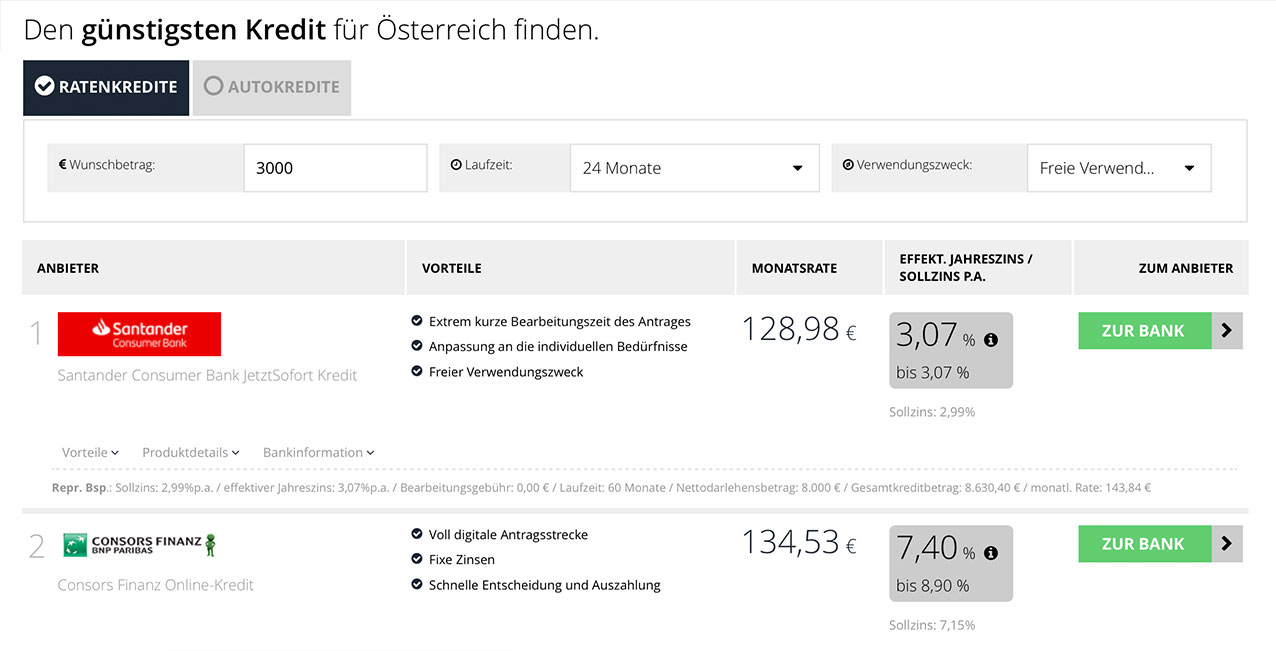The image size is (1276, 651).
Task: Click the Consors Finanz Online-Kredit link
Action: click(156, 585)
